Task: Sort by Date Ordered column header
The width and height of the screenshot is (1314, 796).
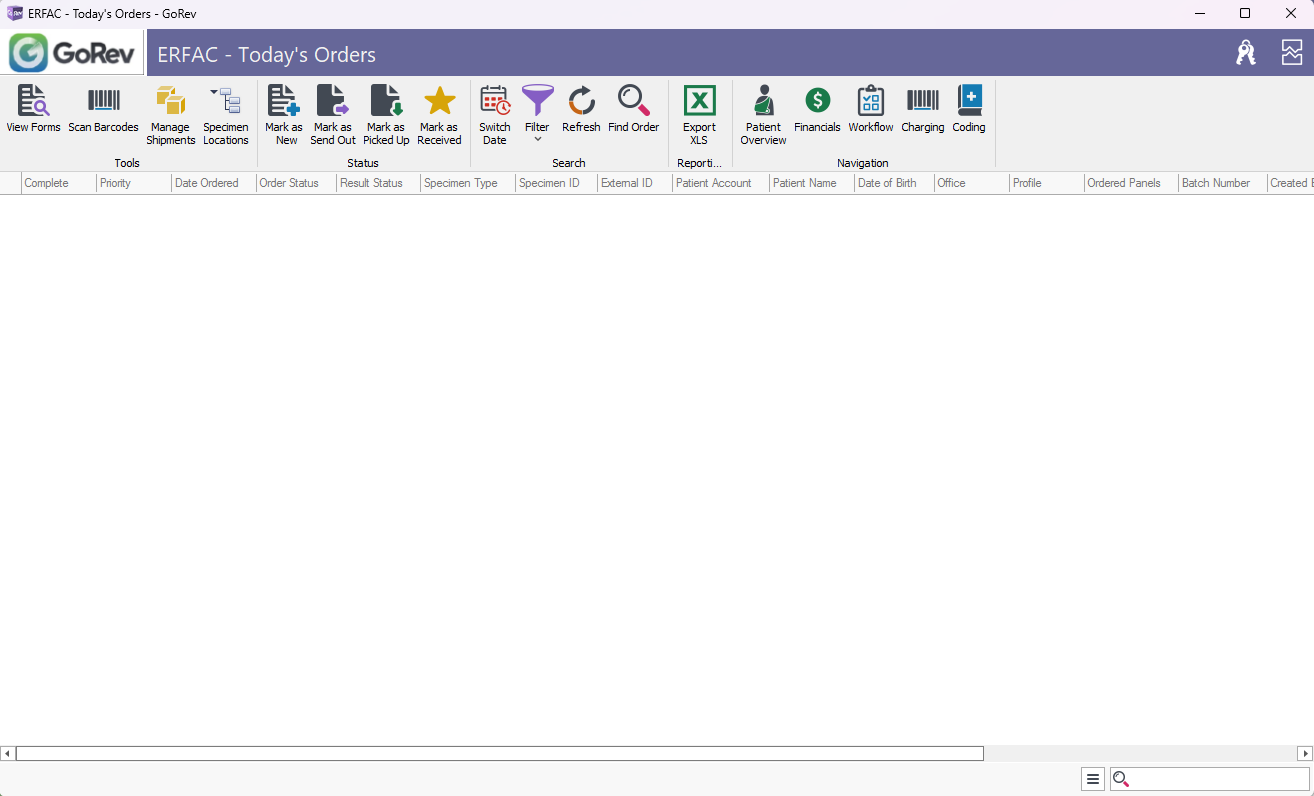Action: pos(206,183)
